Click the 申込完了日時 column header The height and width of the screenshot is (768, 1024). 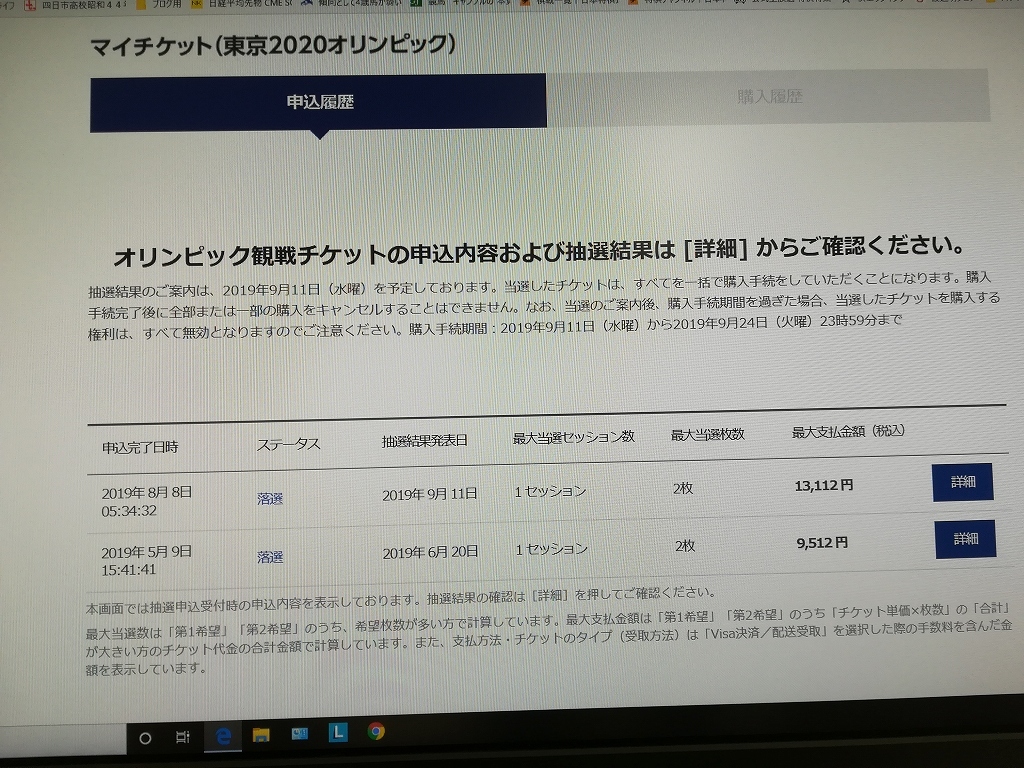(140, 447)
